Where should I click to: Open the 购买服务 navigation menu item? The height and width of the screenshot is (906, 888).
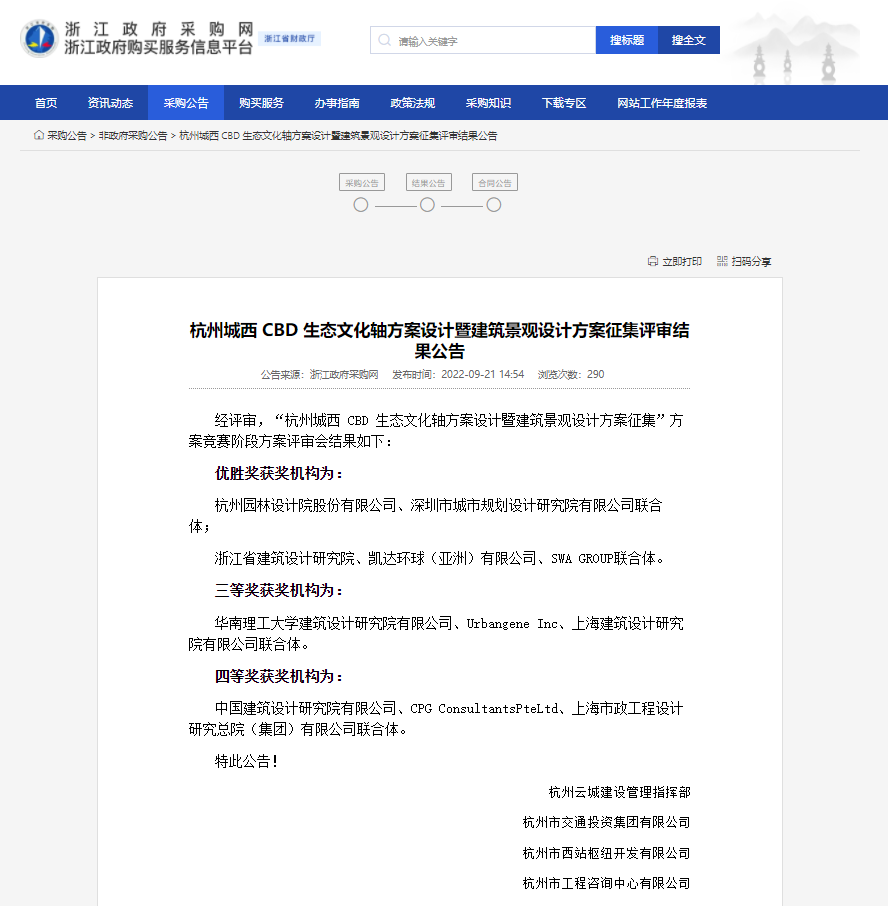(x=262, y=103)
